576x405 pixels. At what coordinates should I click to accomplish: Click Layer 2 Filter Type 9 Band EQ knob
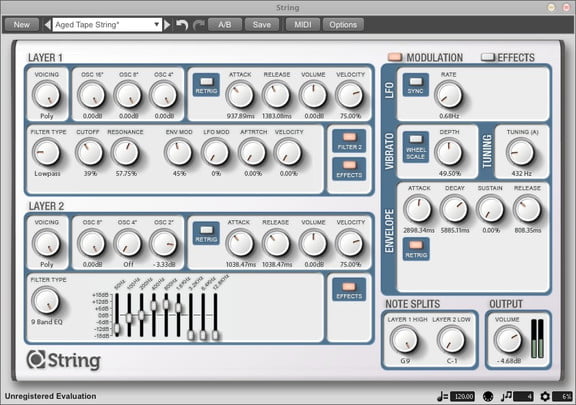click(46, 301)
